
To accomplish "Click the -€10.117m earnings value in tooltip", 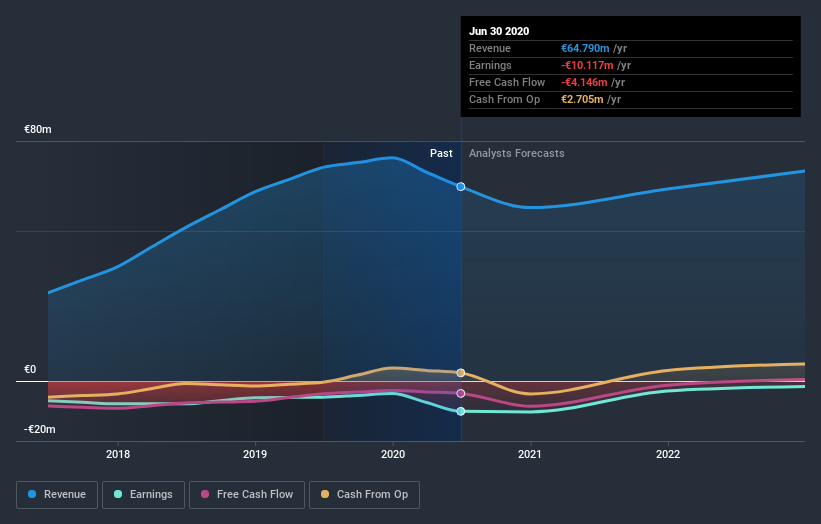I will [587, 65].
